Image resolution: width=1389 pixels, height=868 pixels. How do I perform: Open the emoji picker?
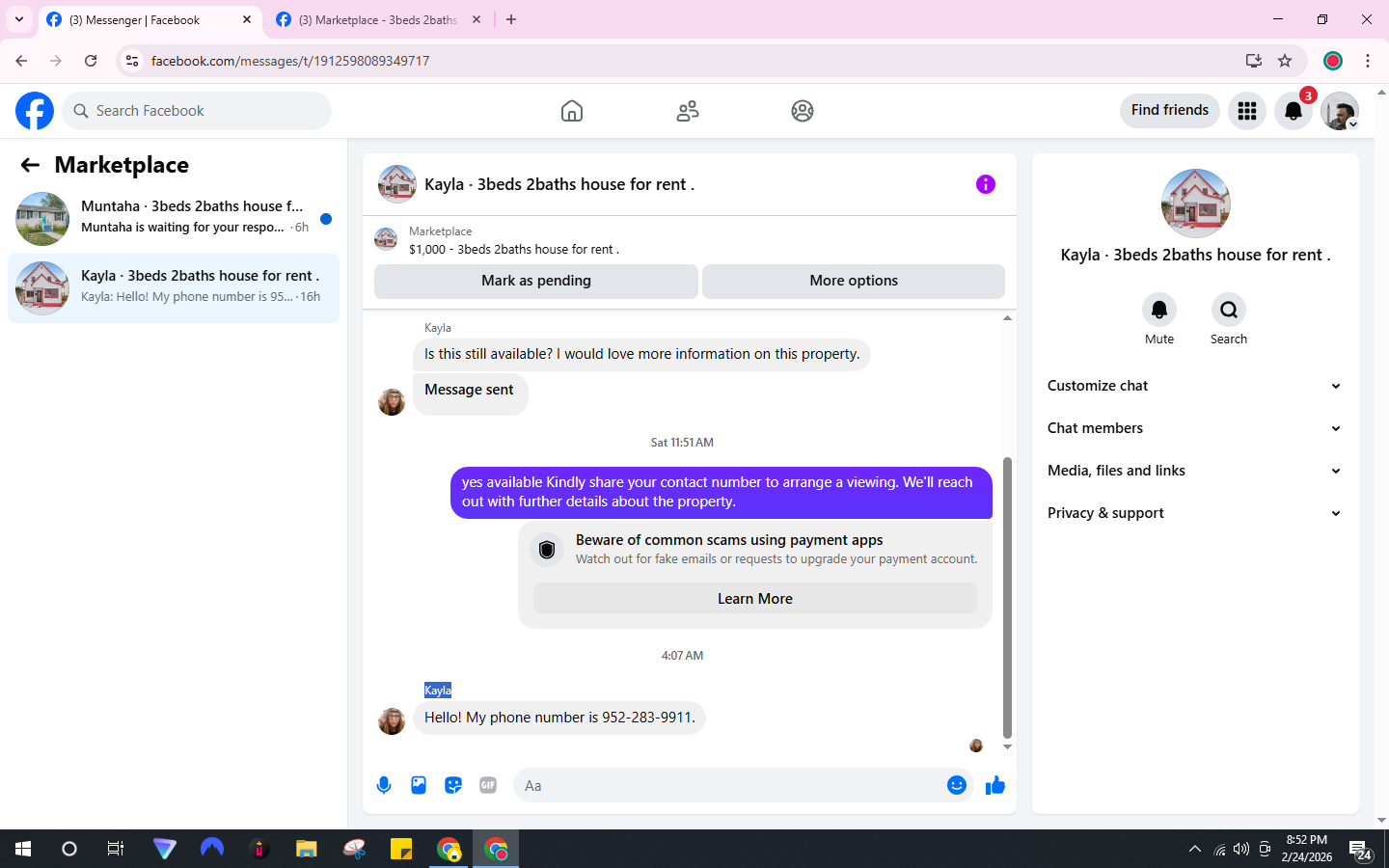click(x=957, y=785)
